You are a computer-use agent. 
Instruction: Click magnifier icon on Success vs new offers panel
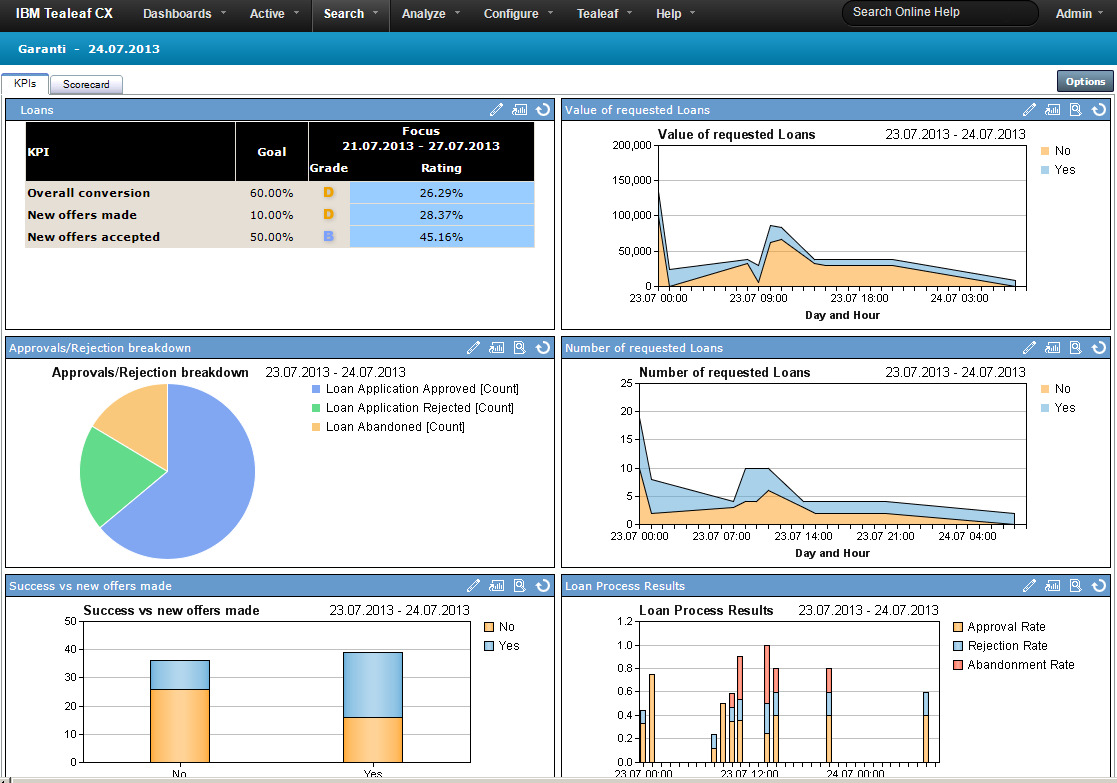coord(520,586)
